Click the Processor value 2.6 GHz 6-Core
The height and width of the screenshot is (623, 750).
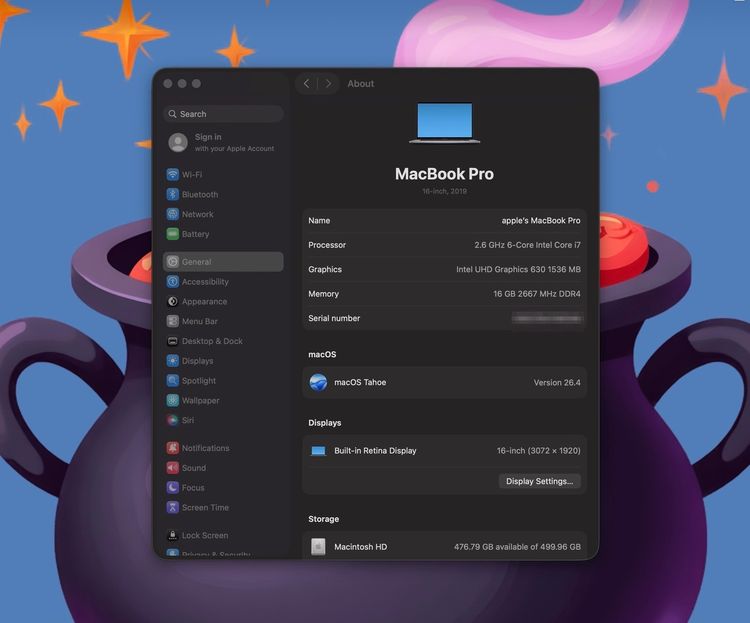click(x=527, y=245)
